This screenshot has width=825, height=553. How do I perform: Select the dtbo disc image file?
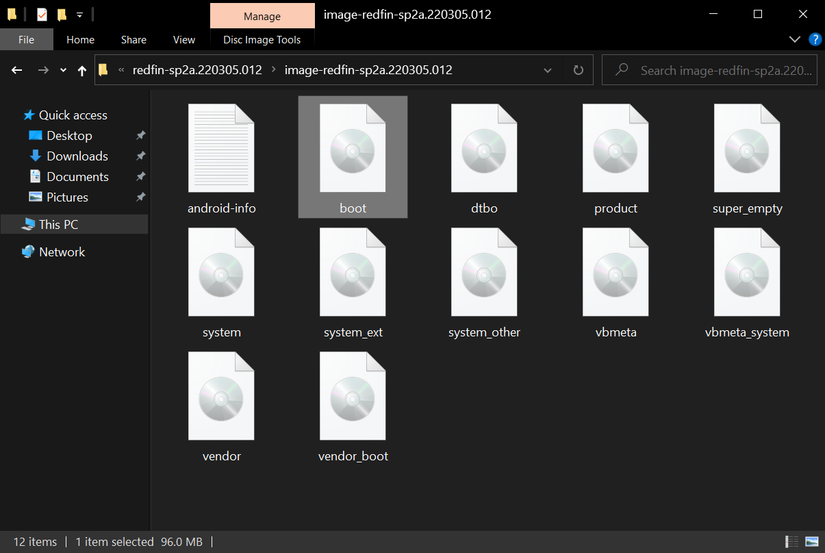484,148
